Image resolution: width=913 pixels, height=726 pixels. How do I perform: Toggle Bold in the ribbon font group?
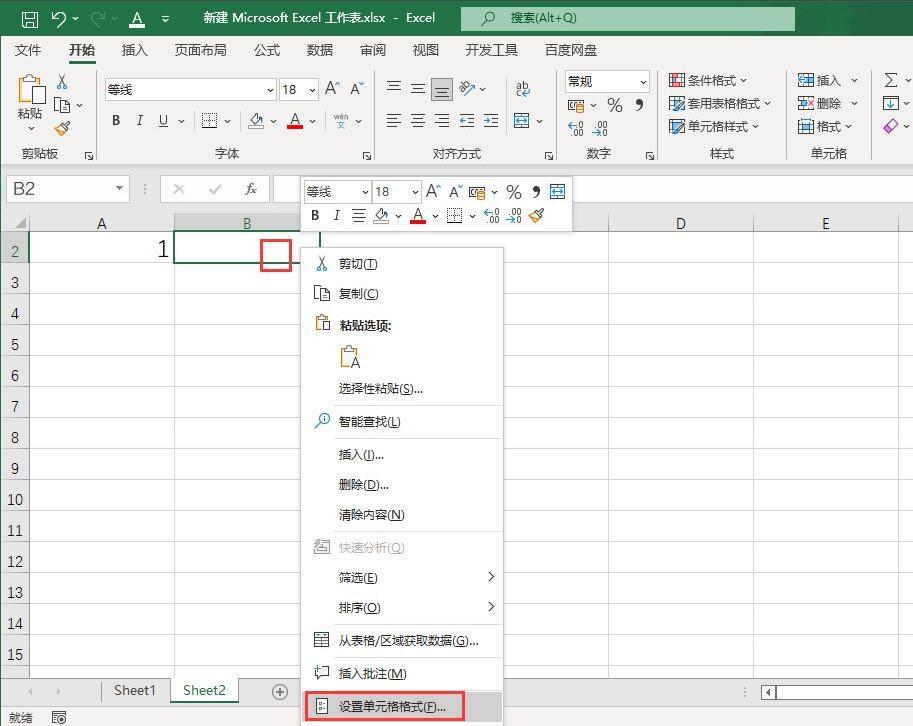pos(116,121)
